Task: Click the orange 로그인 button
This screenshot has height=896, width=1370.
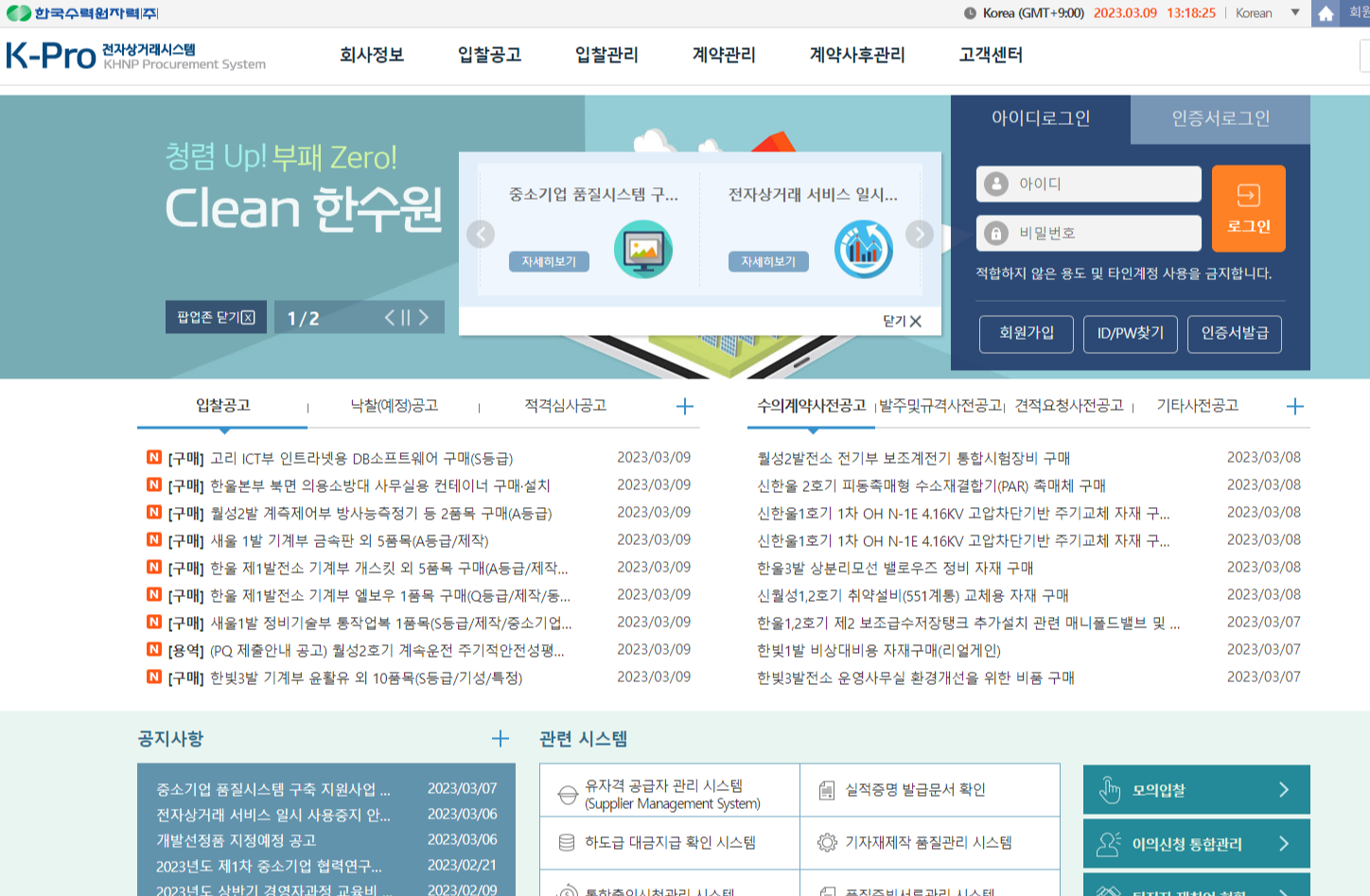Action: point(1249,208)
